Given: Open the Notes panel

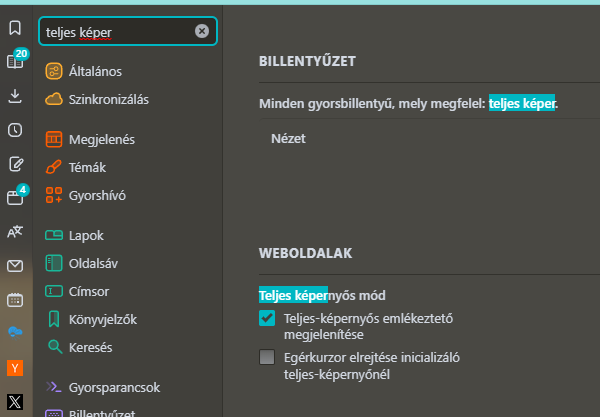Looking at the screenshot, I should [x=15, y=164].
